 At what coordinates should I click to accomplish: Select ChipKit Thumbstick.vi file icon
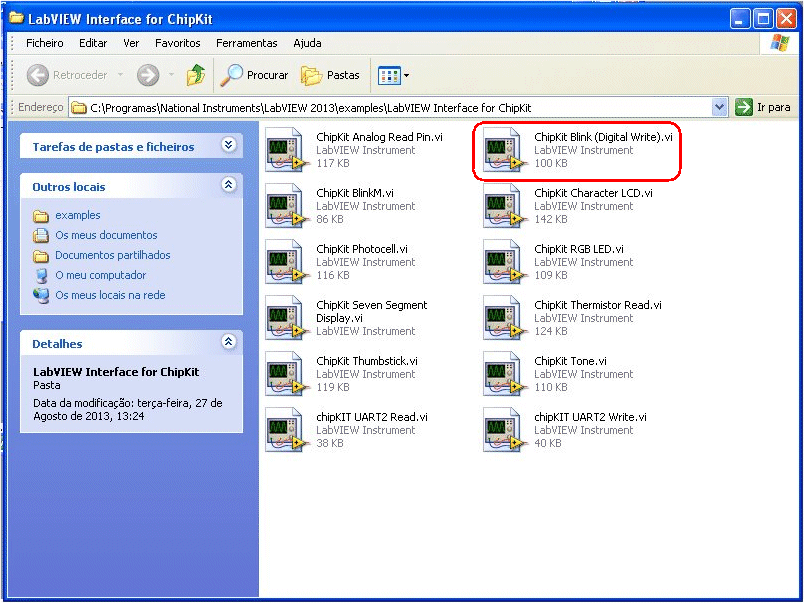tap(287, 375)
